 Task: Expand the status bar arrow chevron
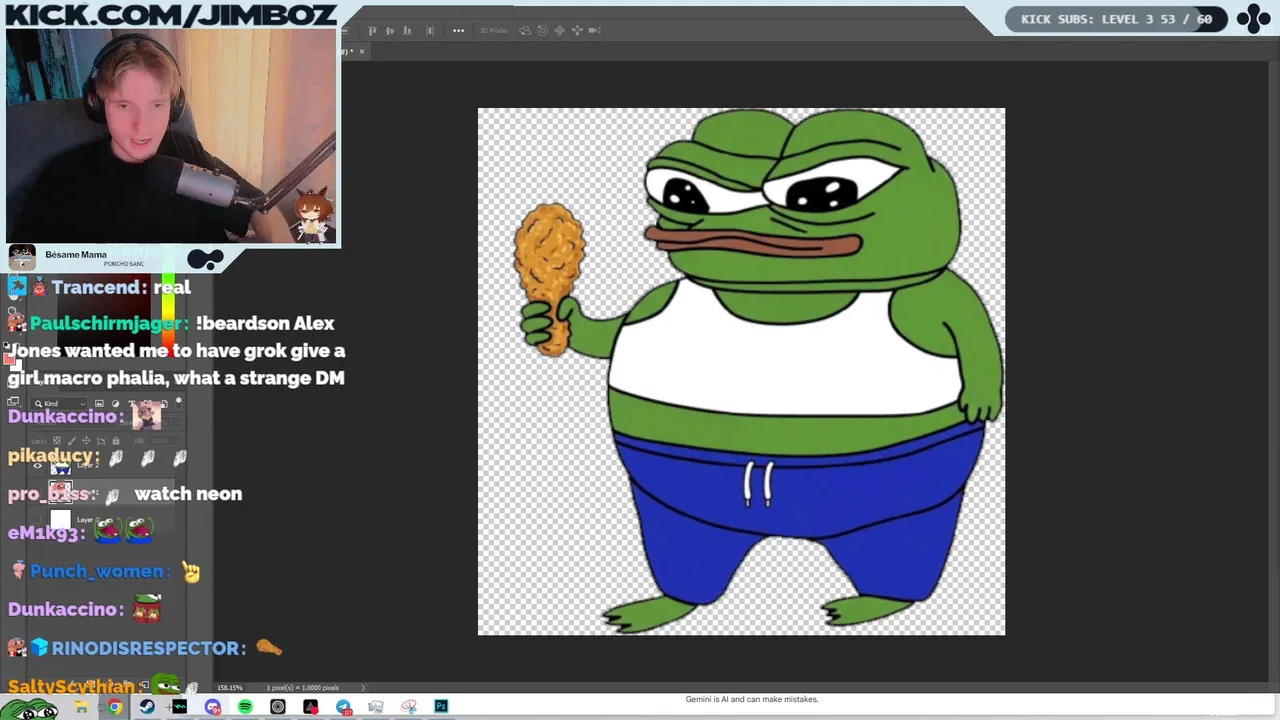[363, 688]
